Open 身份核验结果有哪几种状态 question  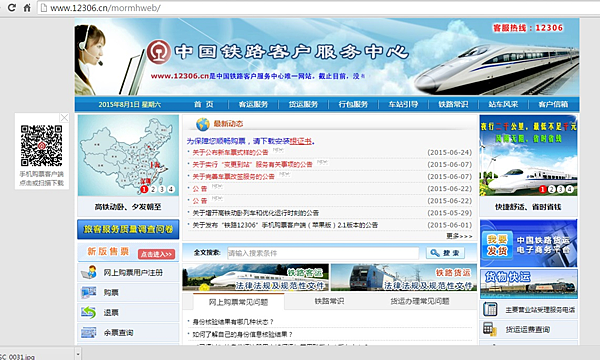coord(233,322)
